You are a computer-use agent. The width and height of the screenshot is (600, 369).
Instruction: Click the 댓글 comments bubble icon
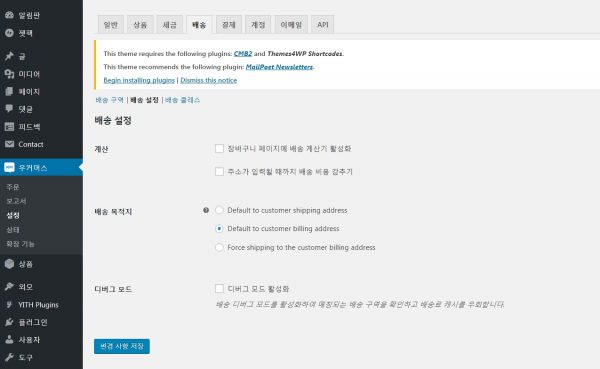tap(9, 109)
